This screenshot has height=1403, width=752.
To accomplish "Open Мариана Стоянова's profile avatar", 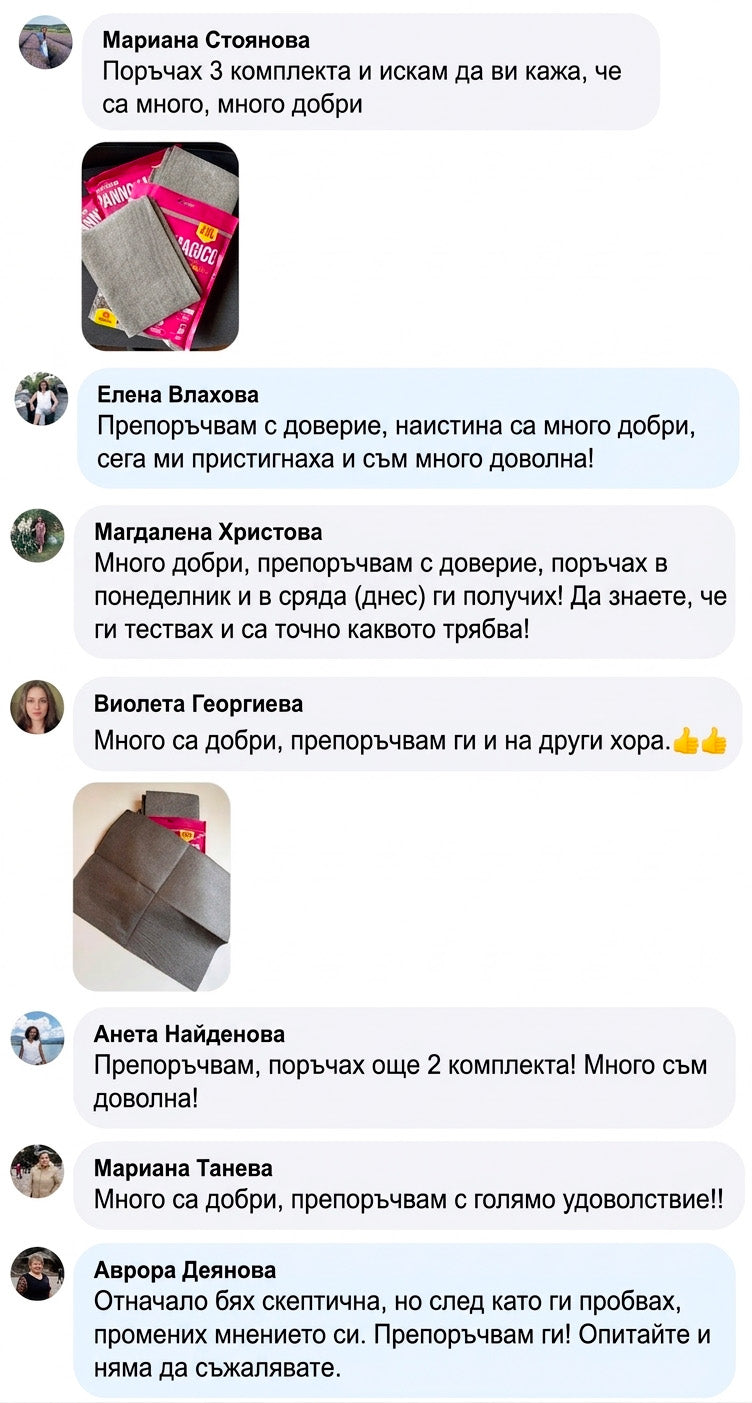I will tap(46, 43).
